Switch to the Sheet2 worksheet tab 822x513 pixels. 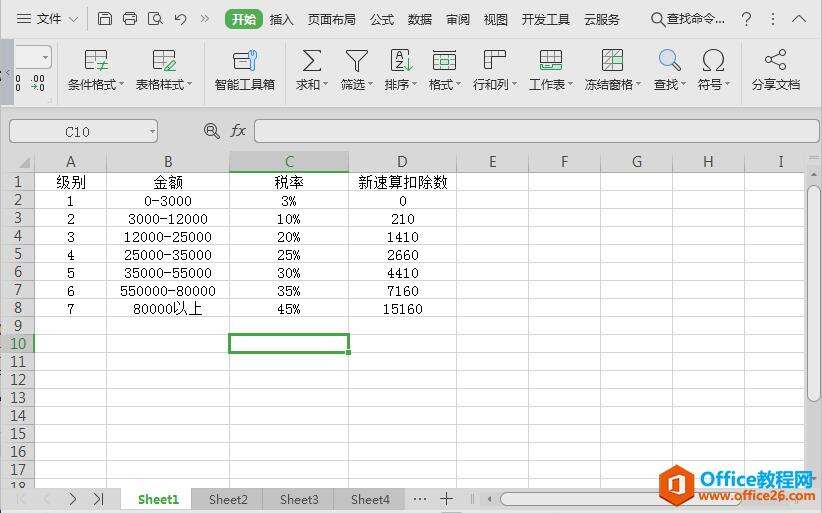[x=228, y=499]
